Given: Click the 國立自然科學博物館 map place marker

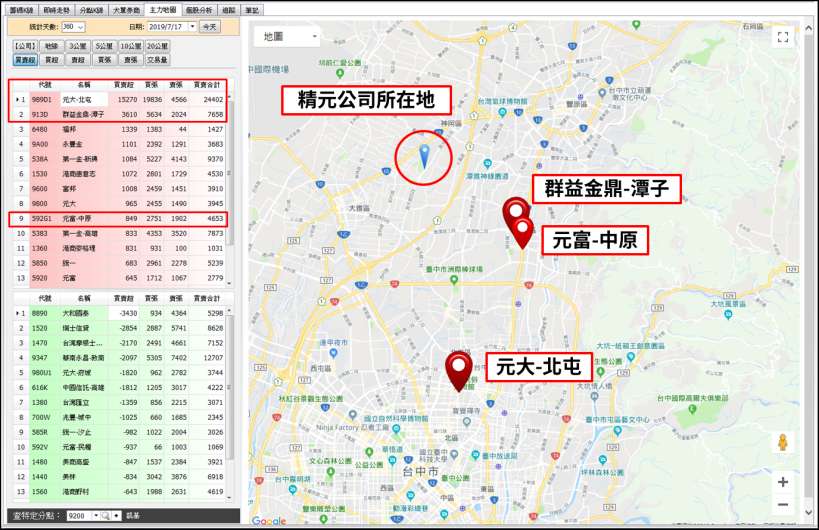Looking at the screenshot, I should point(396,429).
